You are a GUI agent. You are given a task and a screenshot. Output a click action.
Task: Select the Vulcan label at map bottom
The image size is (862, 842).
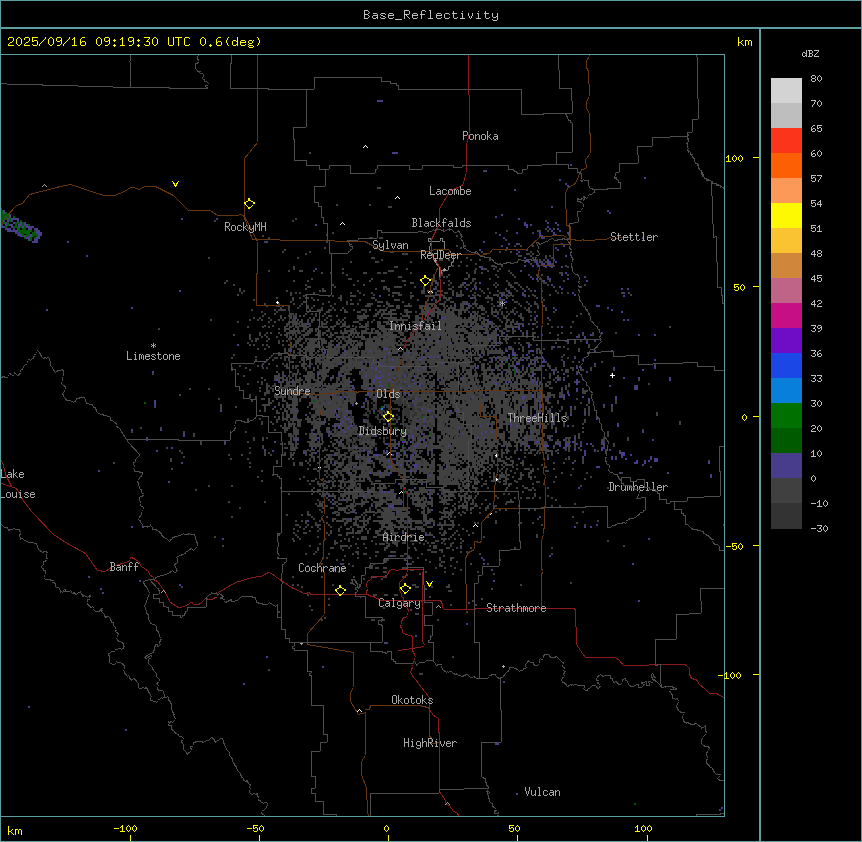pyautogui.click(x=542, y=793)
